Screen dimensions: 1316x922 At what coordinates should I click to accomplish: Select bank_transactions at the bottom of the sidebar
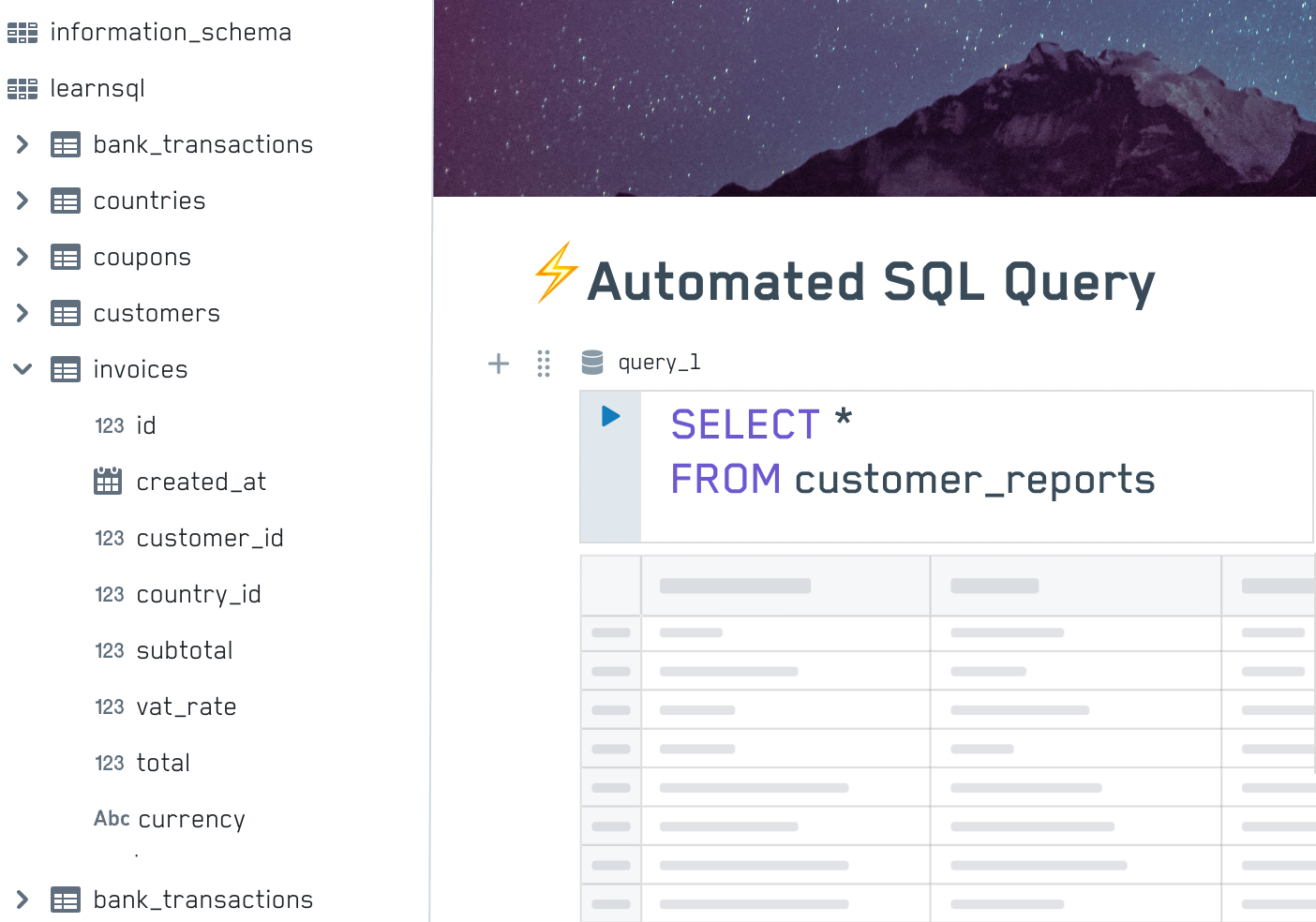click(x=202, y=900)
